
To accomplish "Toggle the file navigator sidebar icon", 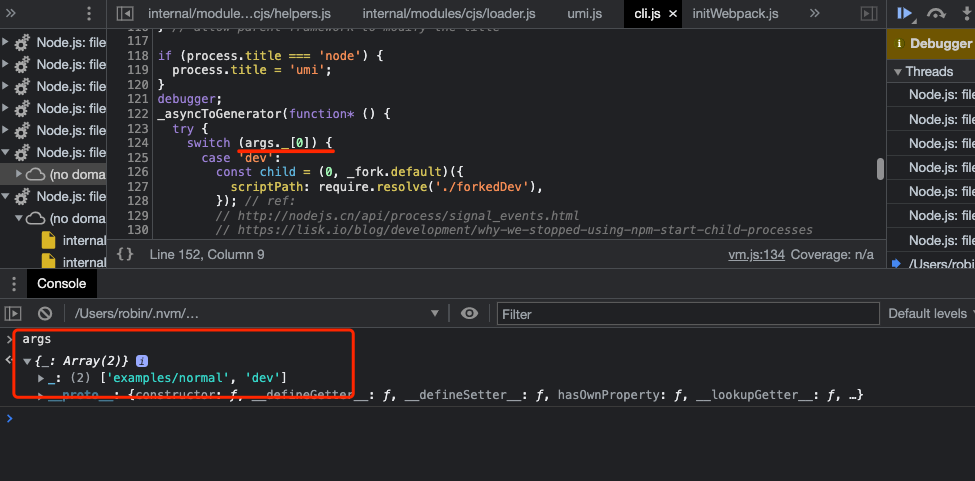I will pyautogui.click(x=125, y=13).
